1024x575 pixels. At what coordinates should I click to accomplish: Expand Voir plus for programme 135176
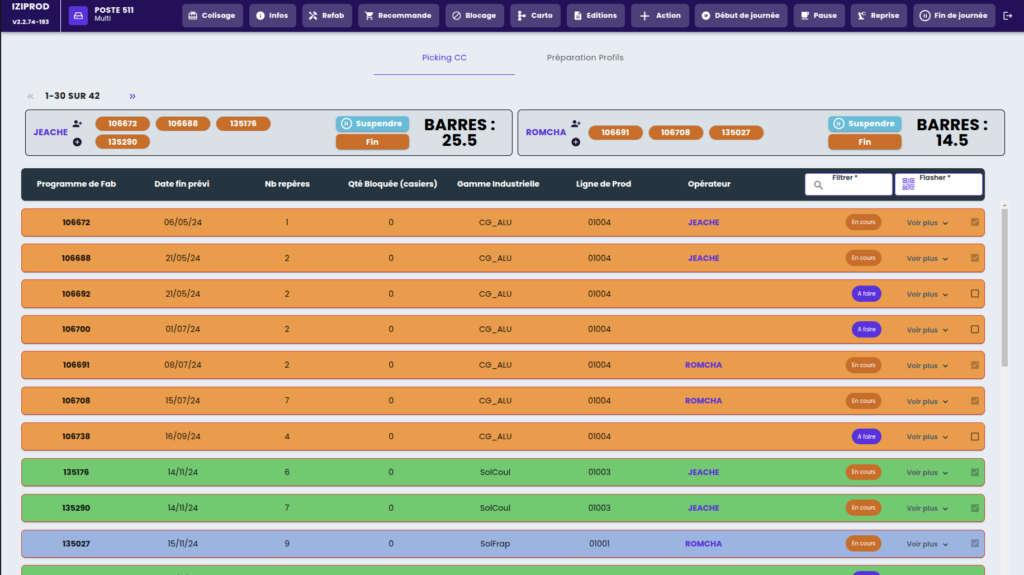927,472
